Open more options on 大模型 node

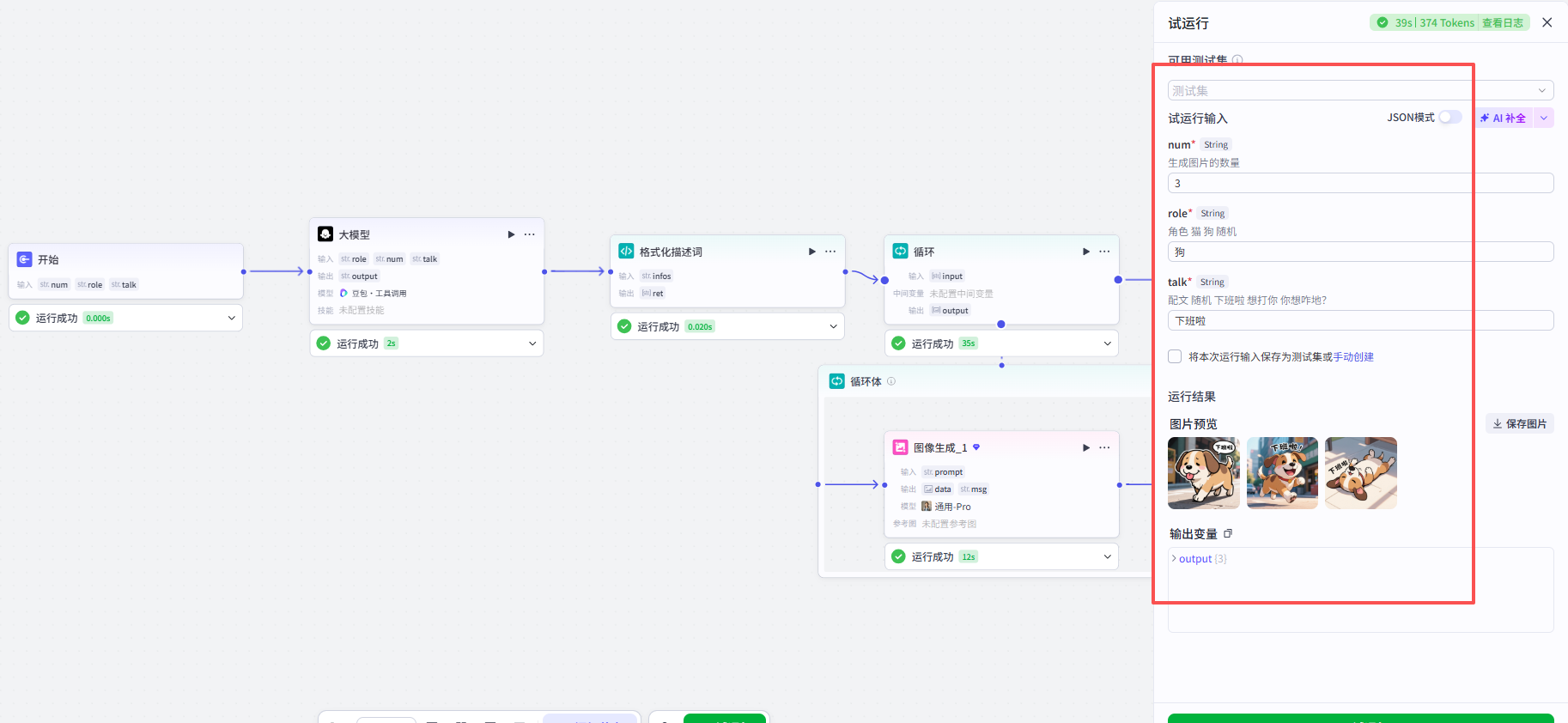530,234
